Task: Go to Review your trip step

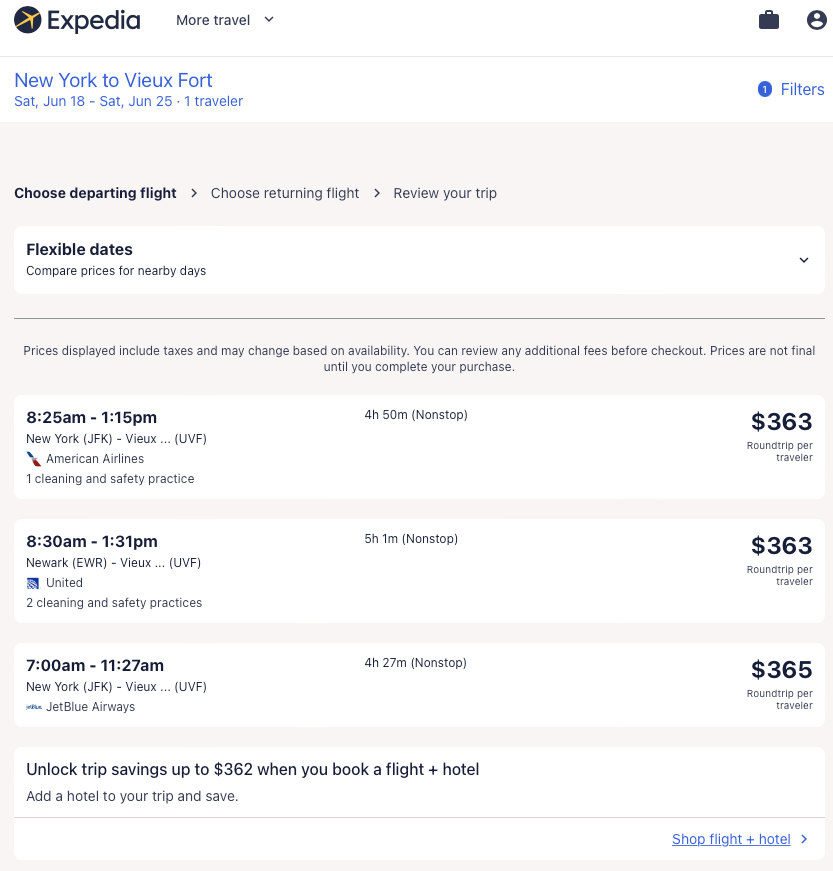Action: 445,193
